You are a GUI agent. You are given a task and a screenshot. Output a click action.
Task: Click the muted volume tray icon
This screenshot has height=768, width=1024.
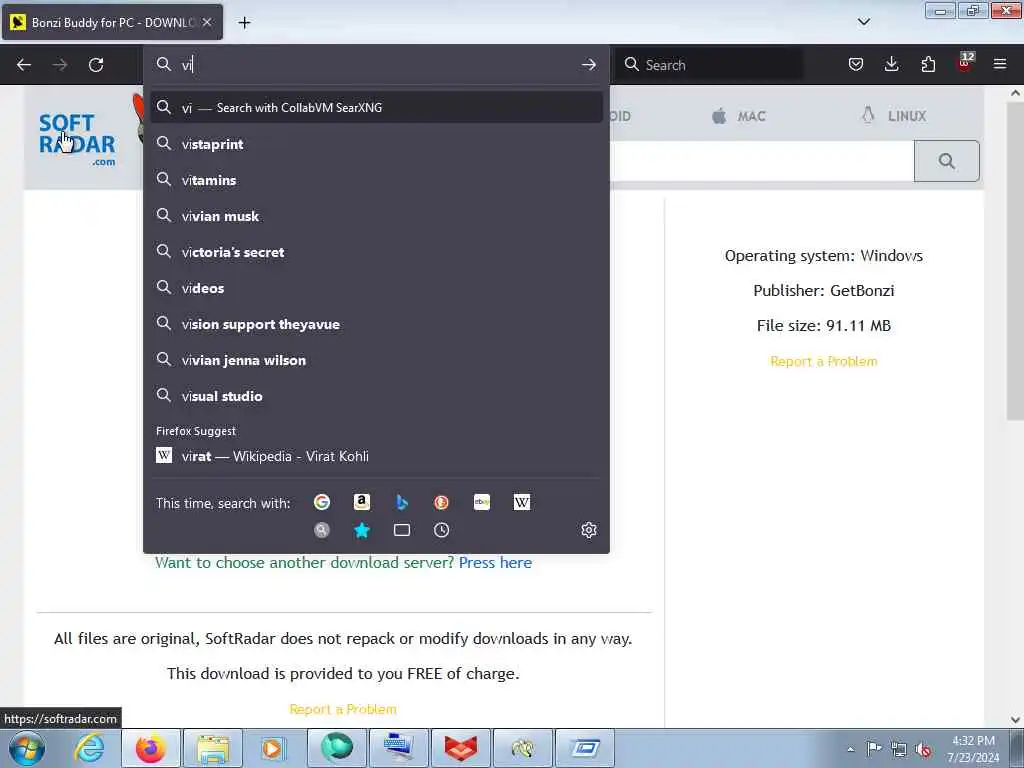tap(923, 749)
